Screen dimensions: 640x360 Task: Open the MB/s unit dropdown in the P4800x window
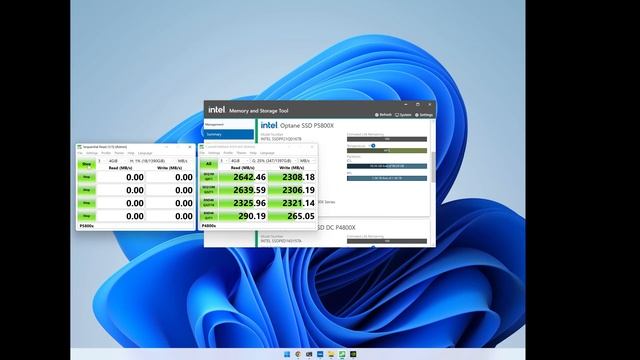tap(307, 161)
